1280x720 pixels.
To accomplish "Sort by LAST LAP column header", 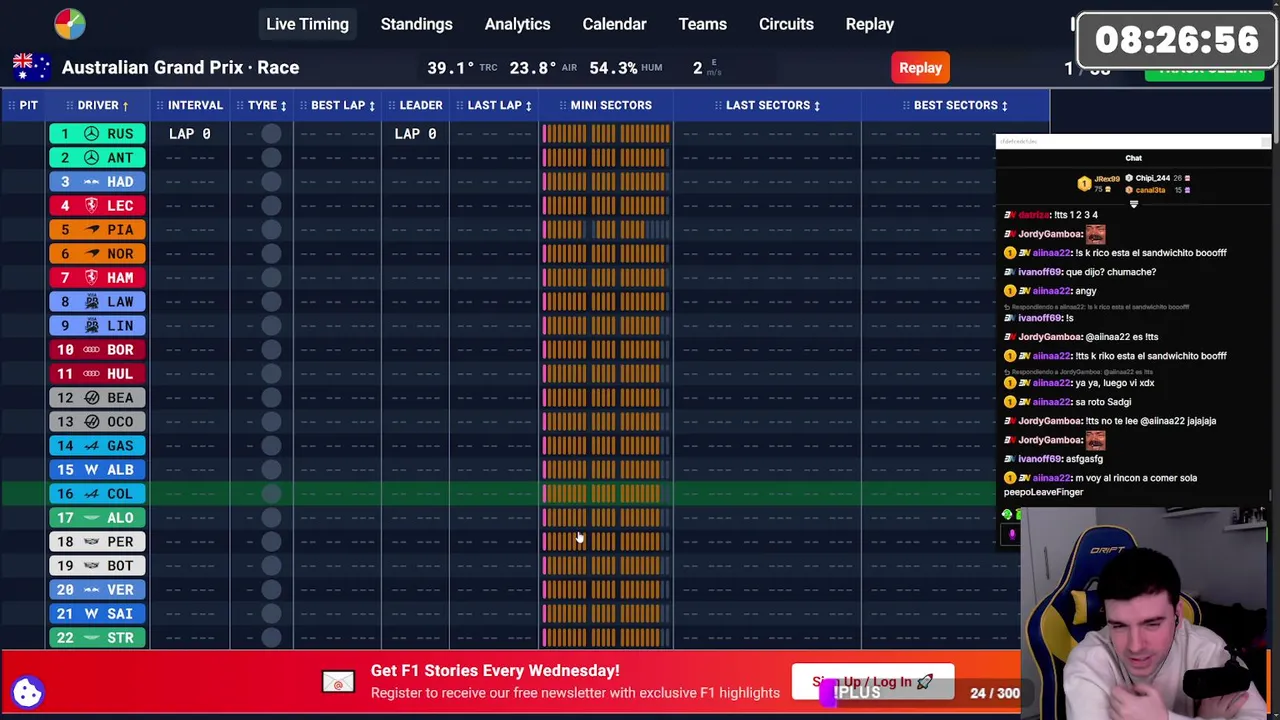I will (494, 105).
